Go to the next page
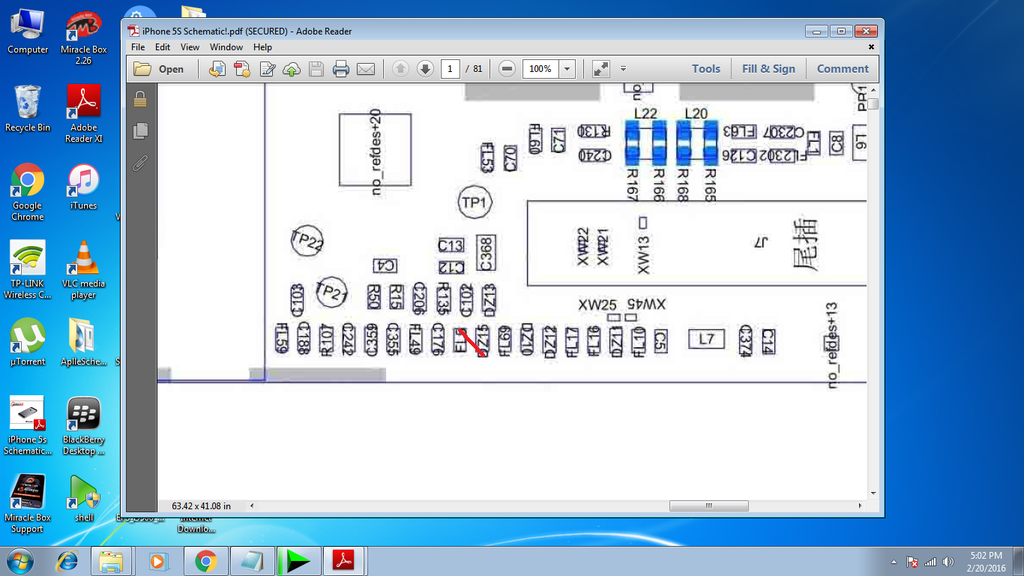 click(x=424, y=68)
